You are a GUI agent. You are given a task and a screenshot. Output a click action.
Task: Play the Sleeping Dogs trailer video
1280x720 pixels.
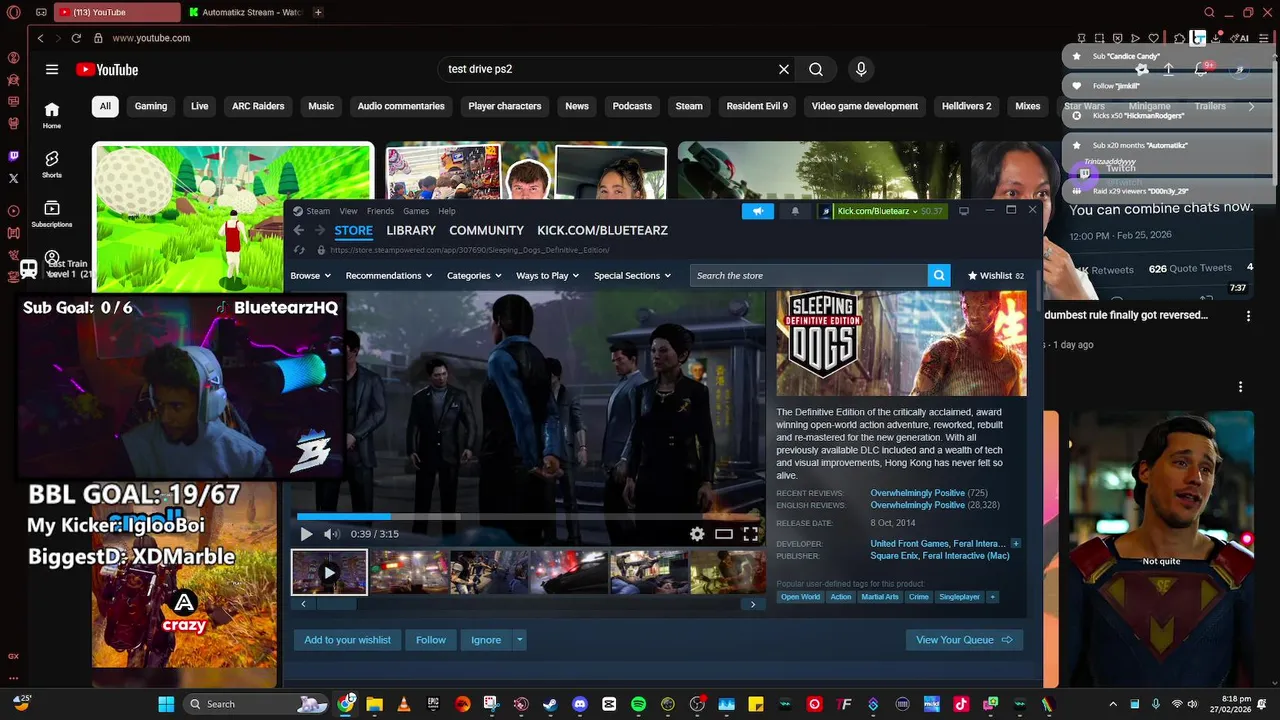[306, 534]
